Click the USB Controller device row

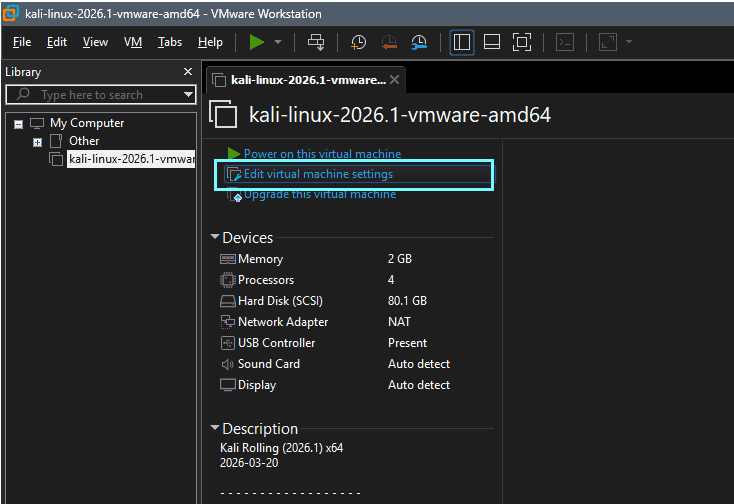click(x=356, y=343)
